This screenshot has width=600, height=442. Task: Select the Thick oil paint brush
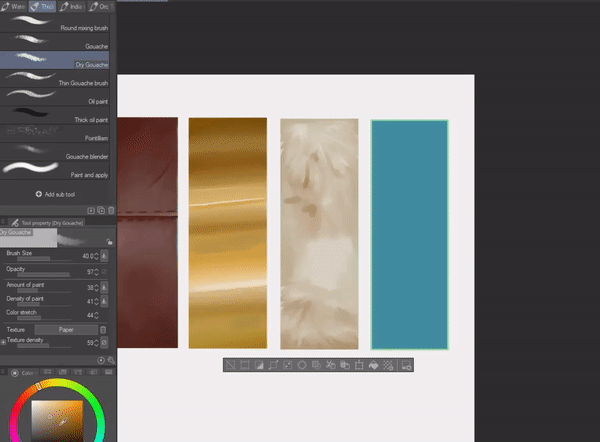click(55, 115)
